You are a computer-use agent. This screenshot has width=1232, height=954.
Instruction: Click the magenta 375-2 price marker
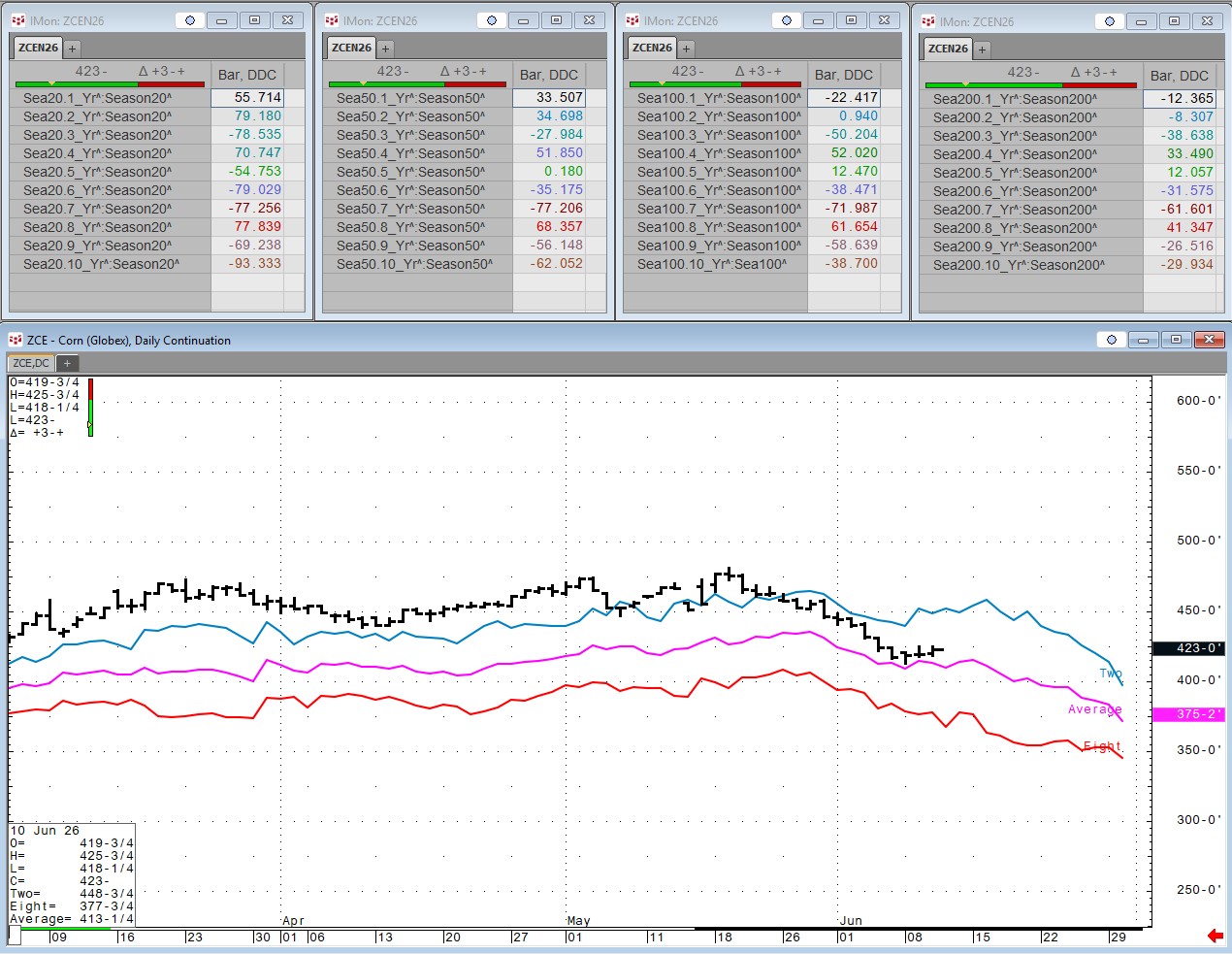point(1188,714)
